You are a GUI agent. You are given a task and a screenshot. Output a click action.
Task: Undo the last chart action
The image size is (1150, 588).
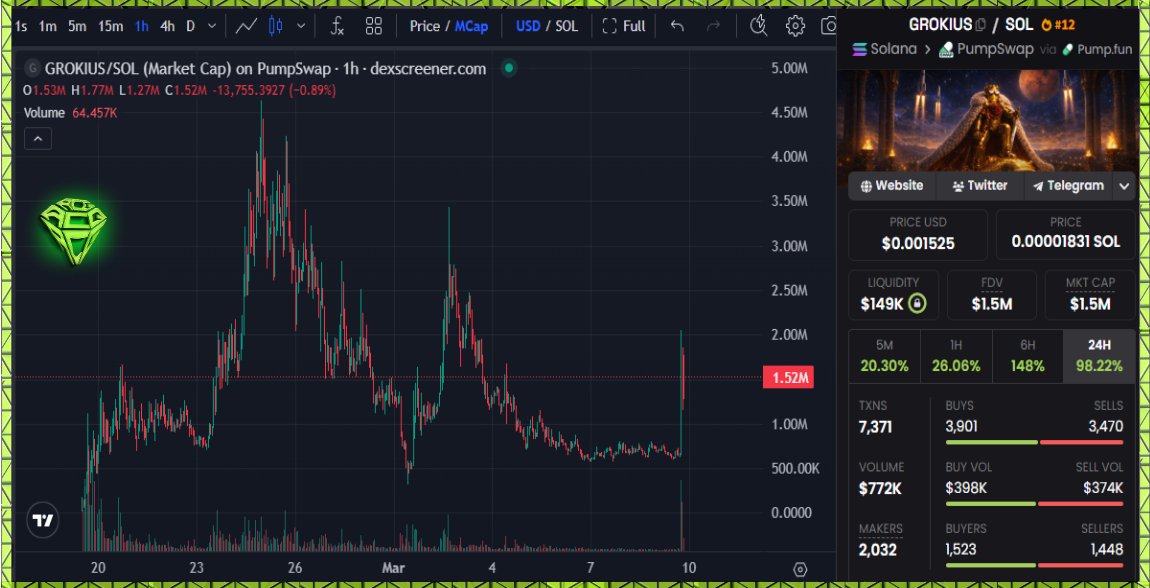tap(678, 26)
